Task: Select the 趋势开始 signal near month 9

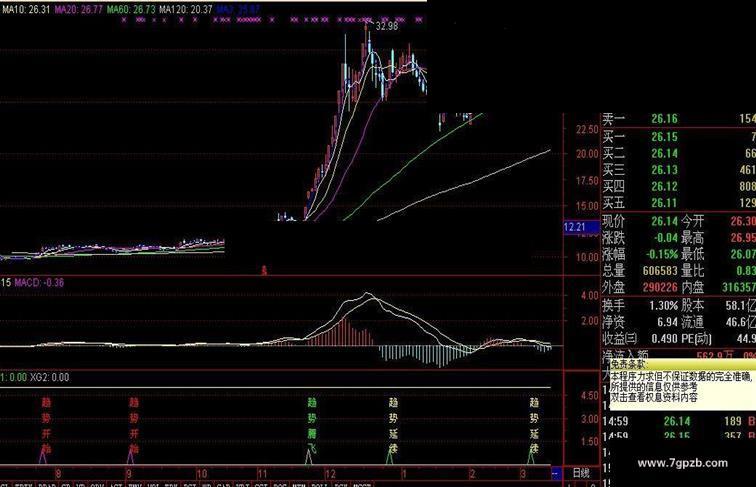Action: [134, 425]
